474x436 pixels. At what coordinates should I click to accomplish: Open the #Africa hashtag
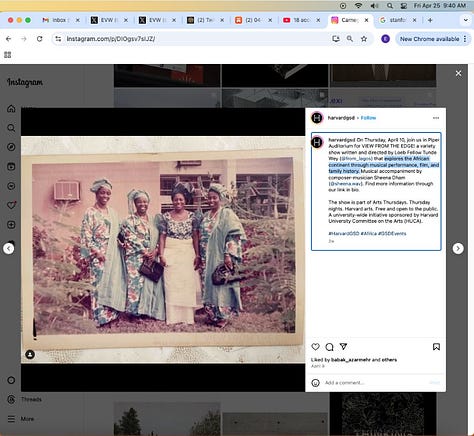[368, 234]
